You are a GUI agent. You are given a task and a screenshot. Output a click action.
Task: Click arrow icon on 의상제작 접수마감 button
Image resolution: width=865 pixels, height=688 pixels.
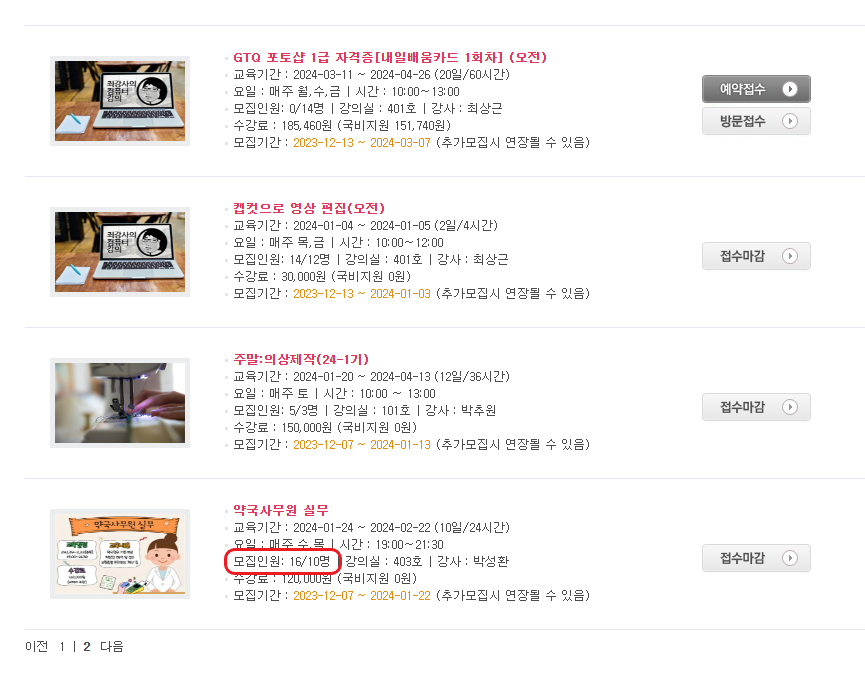point(789,407)
